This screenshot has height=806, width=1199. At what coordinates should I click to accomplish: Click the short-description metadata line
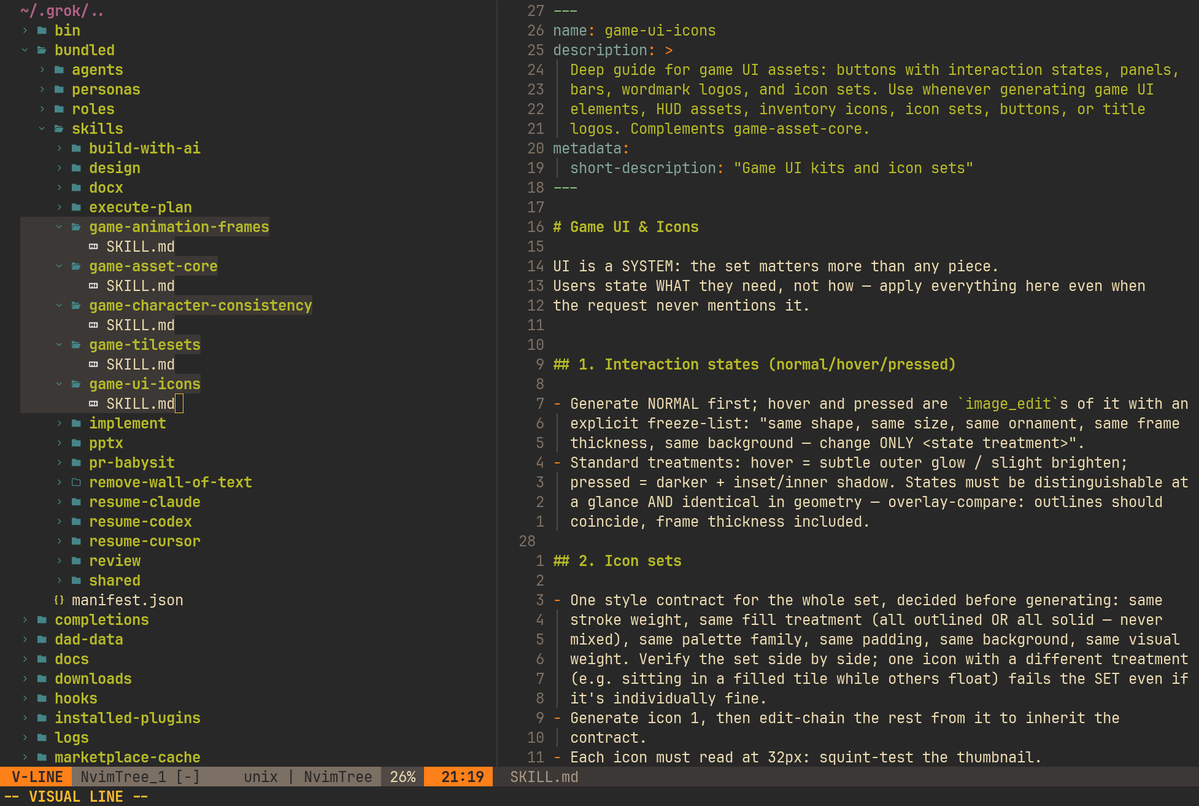(x=771, y=168)
